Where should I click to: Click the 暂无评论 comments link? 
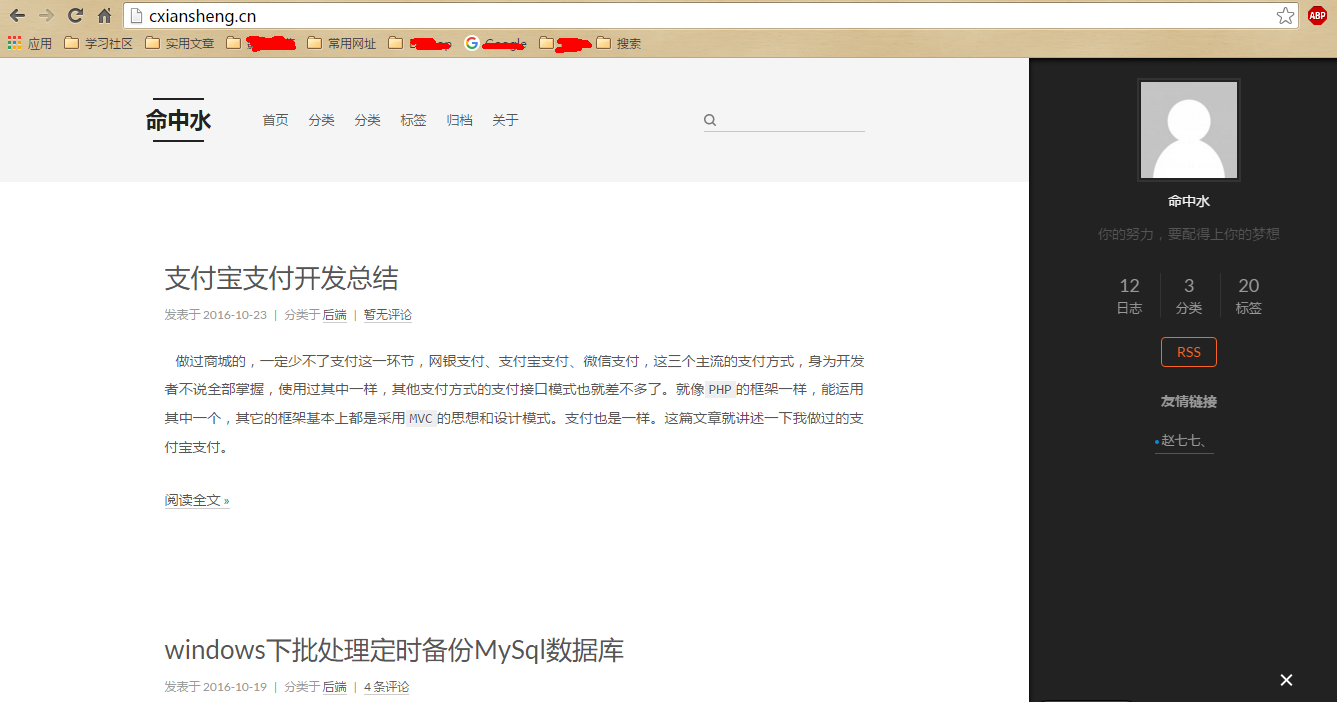tap(388, 315)
